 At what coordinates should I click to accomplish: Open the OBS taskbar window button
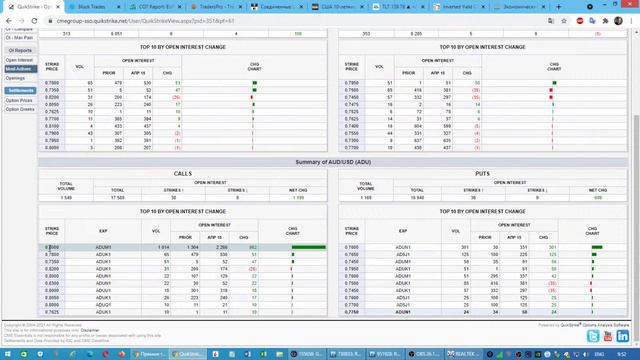pyautogui.click(x=424, y=354)
